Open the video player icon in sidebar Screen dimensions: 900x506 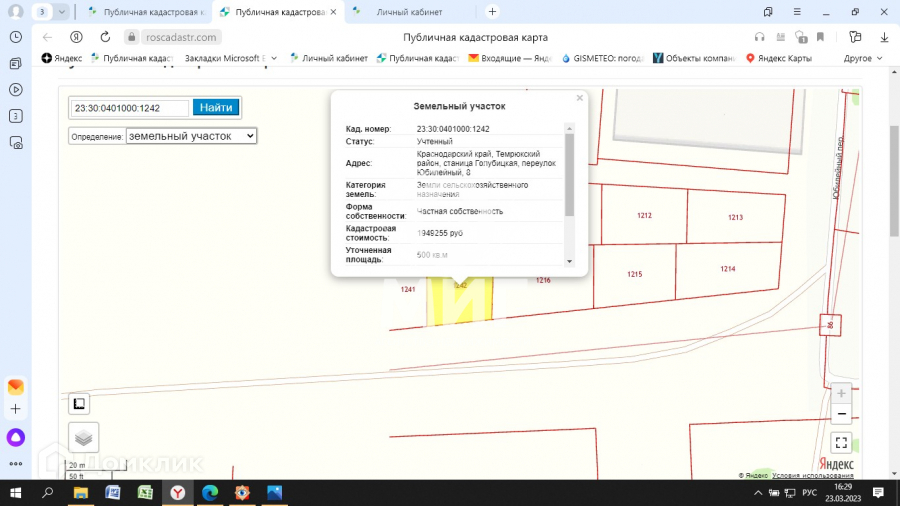click(x=16, y=90)
